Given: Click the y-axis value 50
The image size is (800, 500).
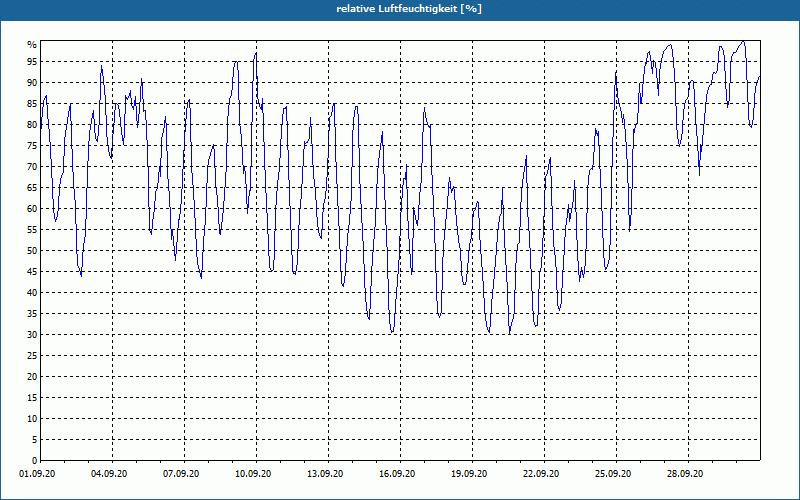Looking at the screenshot, I should 32,251.
